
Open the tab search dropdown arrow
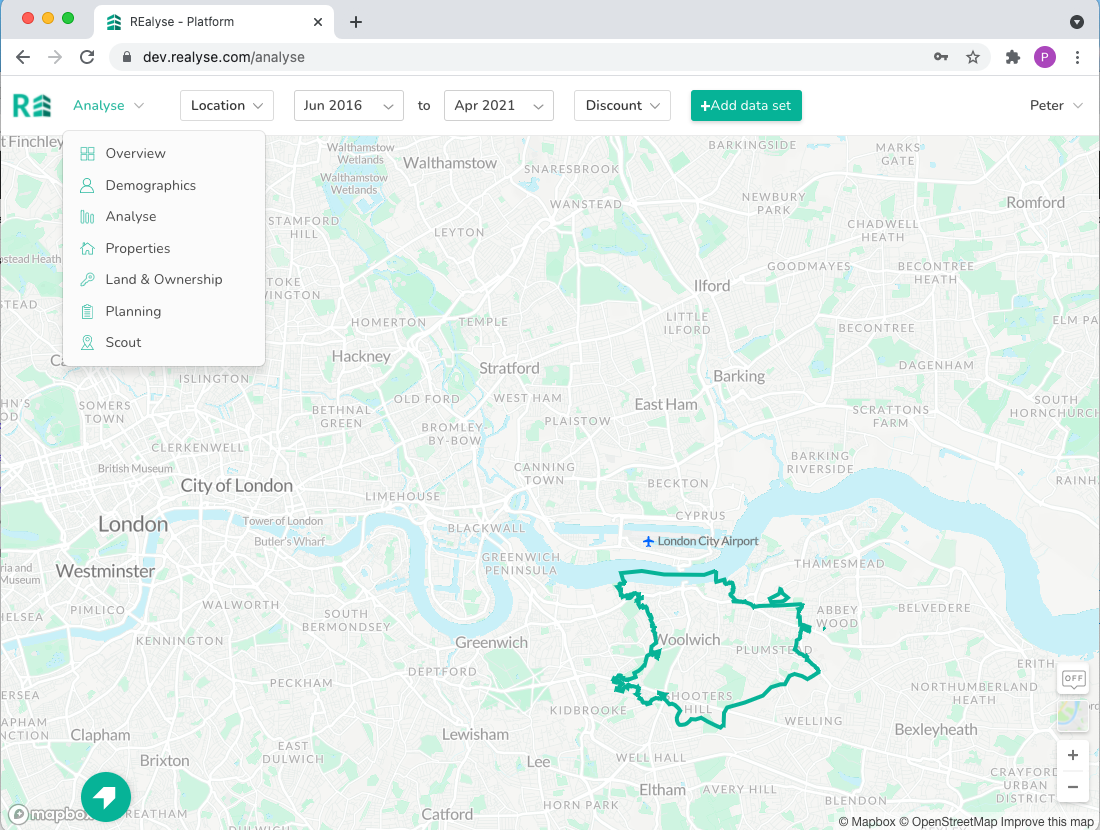tap(1077, 22)
